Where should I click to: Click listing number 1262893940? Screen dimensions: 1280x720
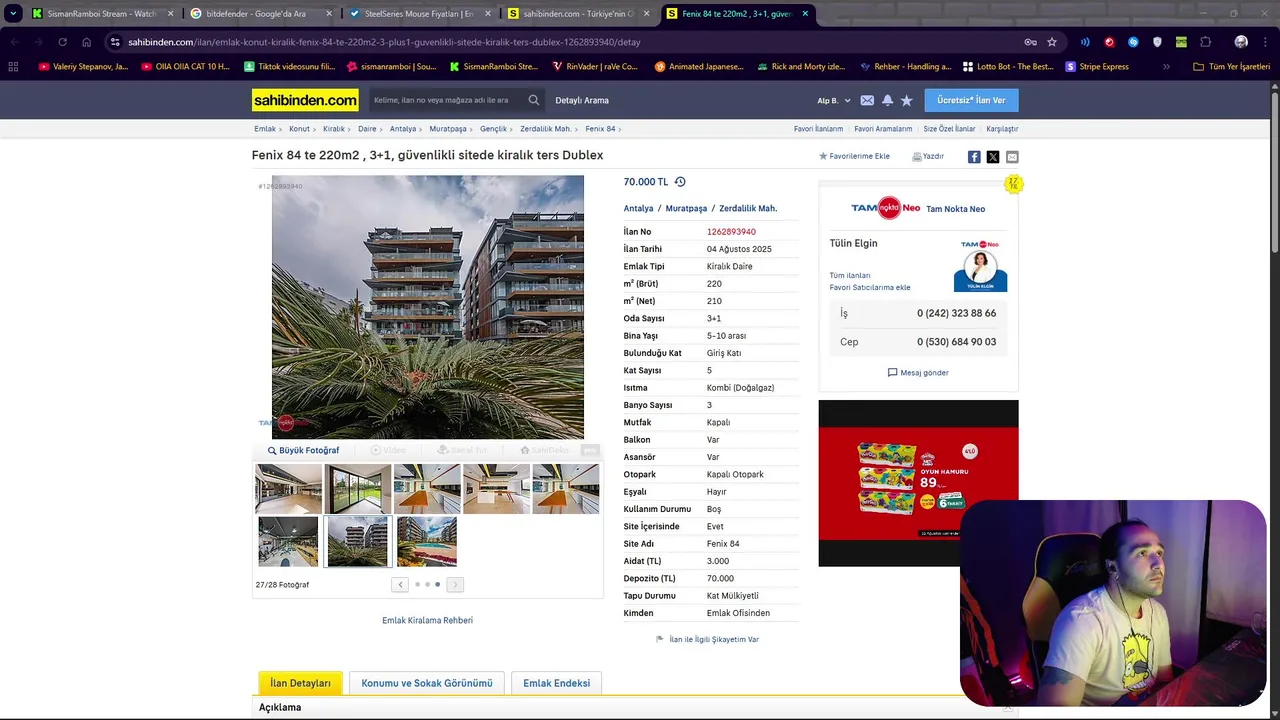(731, 232)
